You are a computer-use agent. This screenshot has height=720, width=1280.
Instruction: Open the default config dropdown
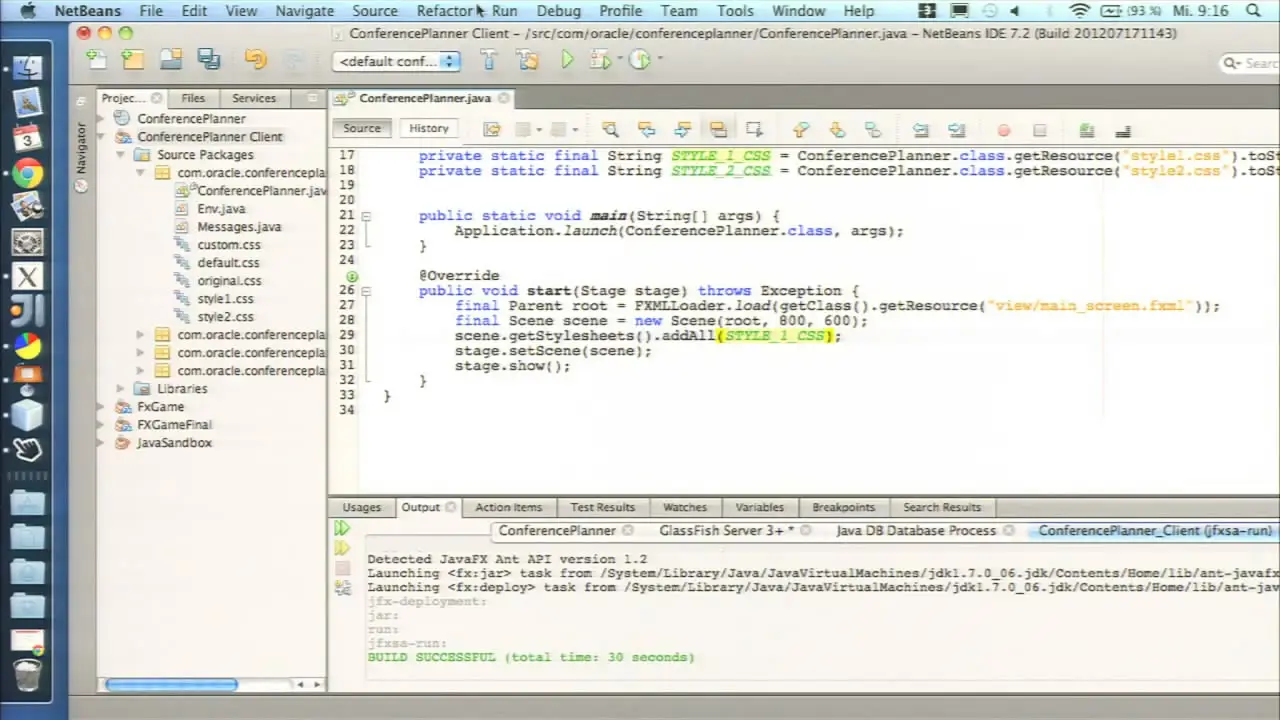pyautogui.click(x=396, y=61)
